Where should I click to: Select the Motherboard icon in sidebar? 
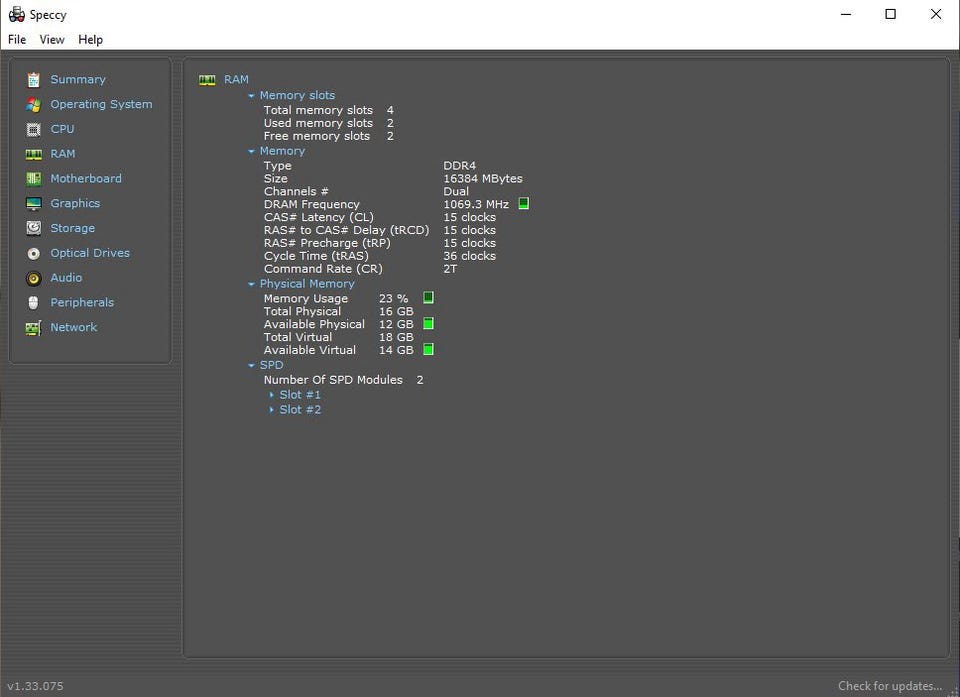34,179
